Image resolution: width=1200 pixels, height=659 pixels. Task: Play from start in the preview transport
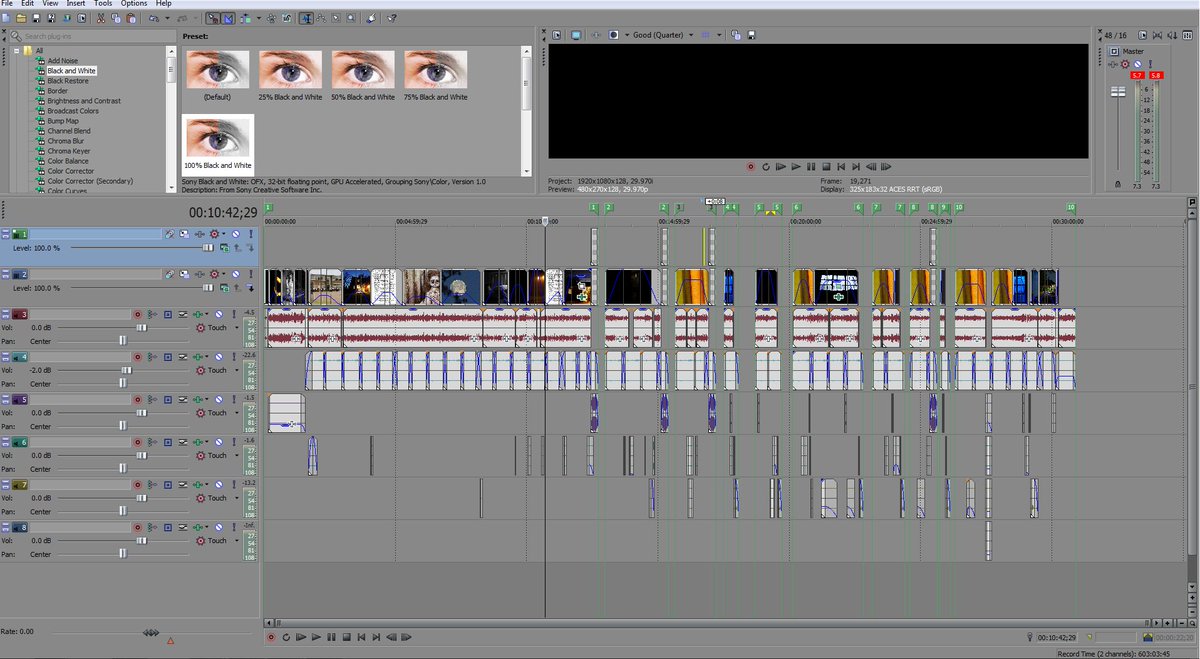[x=781, y=166]
